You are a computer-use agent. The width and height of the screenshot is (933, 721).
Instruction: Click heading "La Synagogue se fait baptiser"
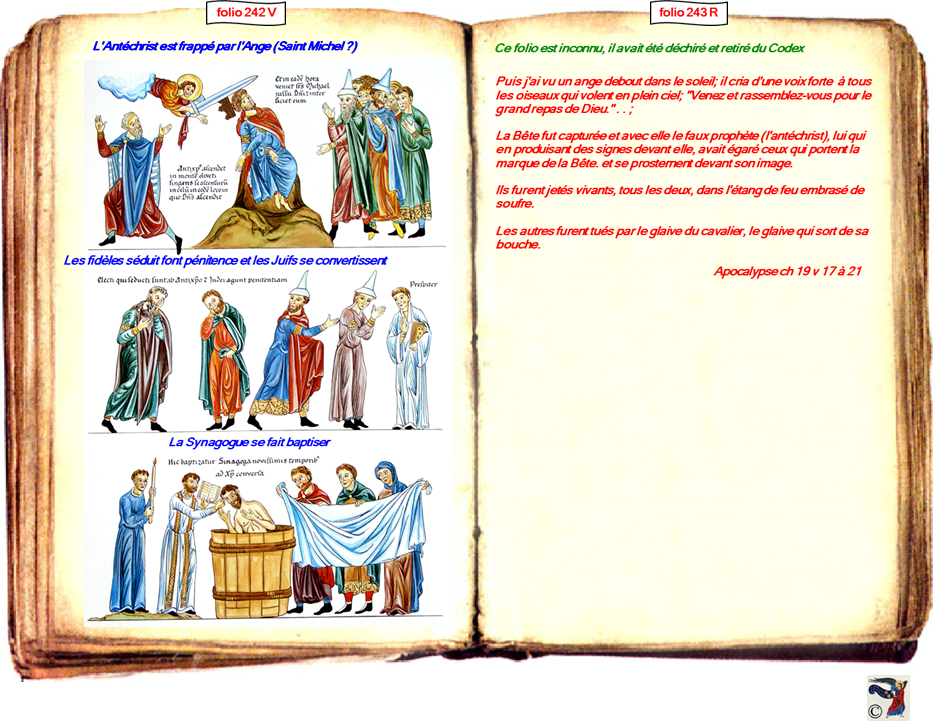point(249,442)
